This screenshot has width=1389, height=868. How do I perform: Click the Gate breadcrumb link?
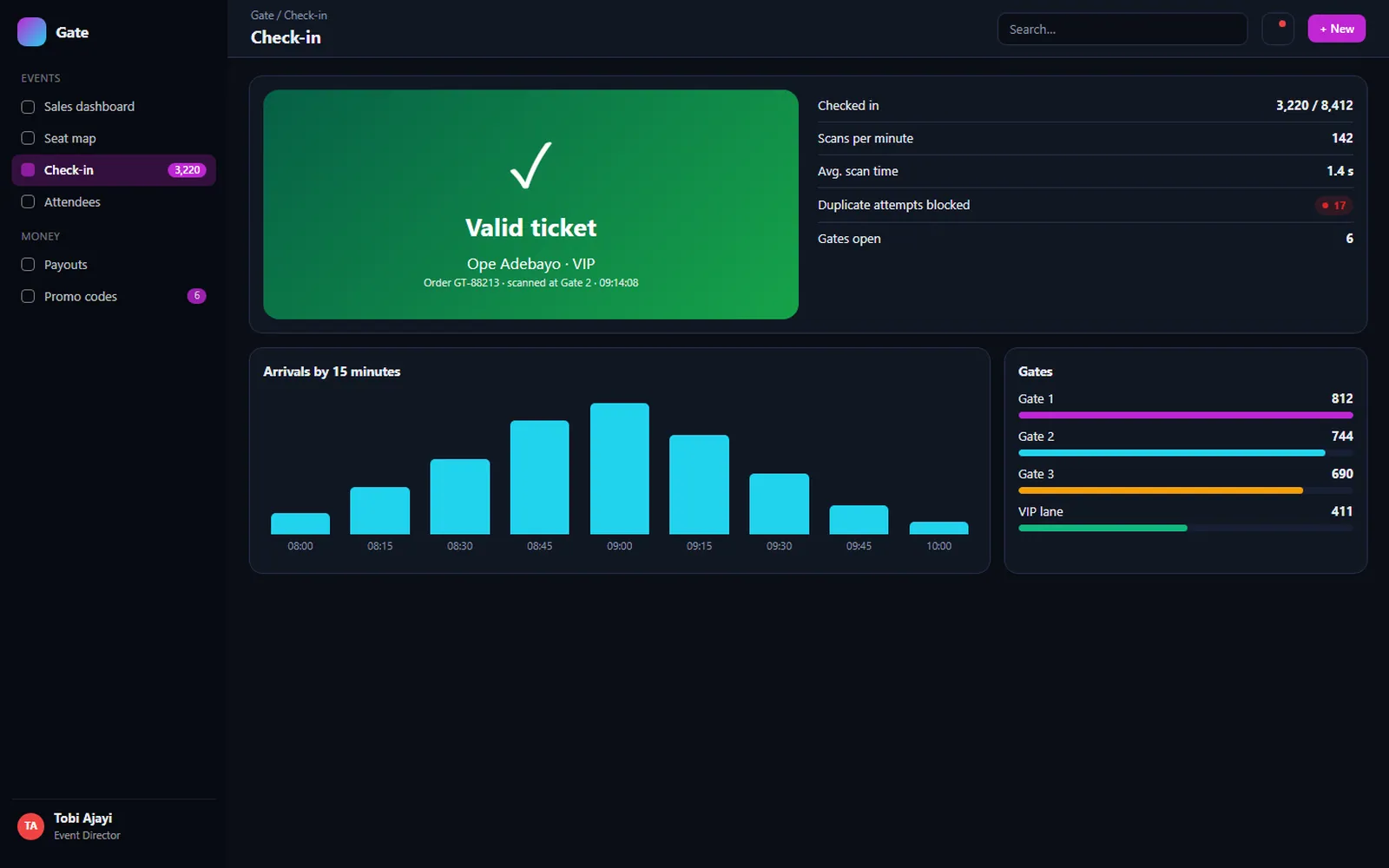click(x=262, y=16)
